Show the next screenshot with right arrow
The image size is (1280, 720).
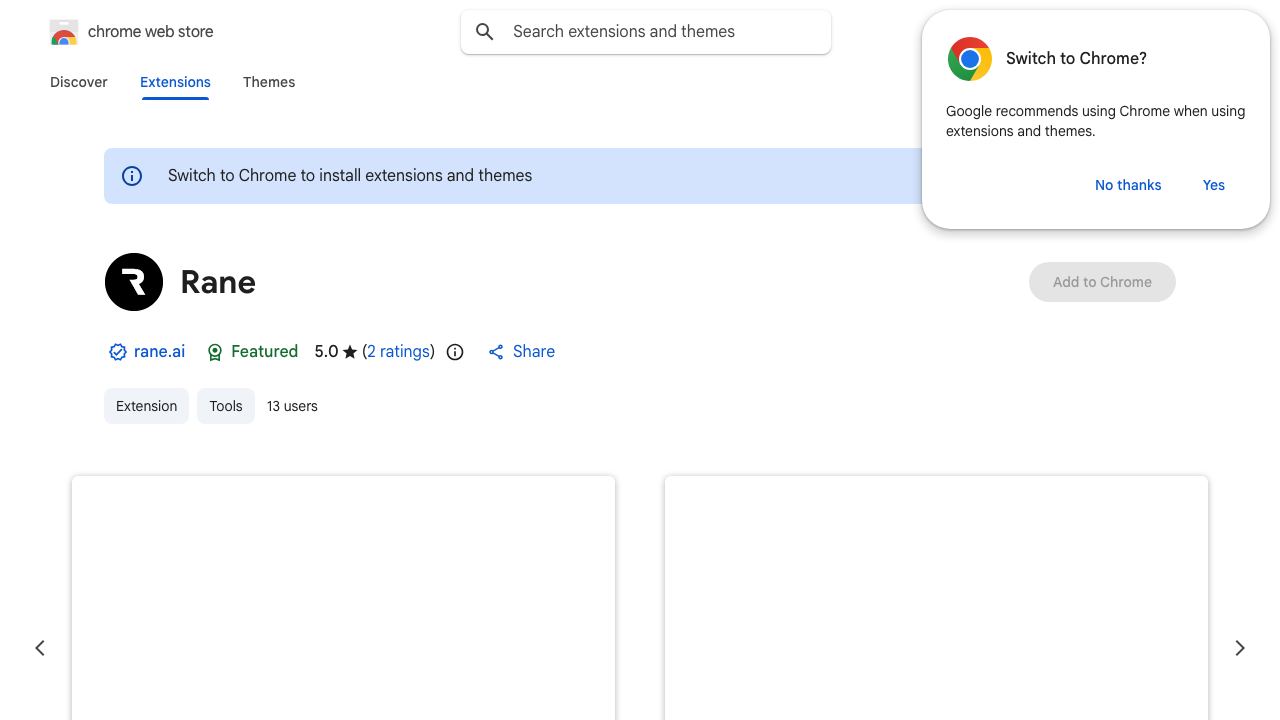[x=1240, y=648]
